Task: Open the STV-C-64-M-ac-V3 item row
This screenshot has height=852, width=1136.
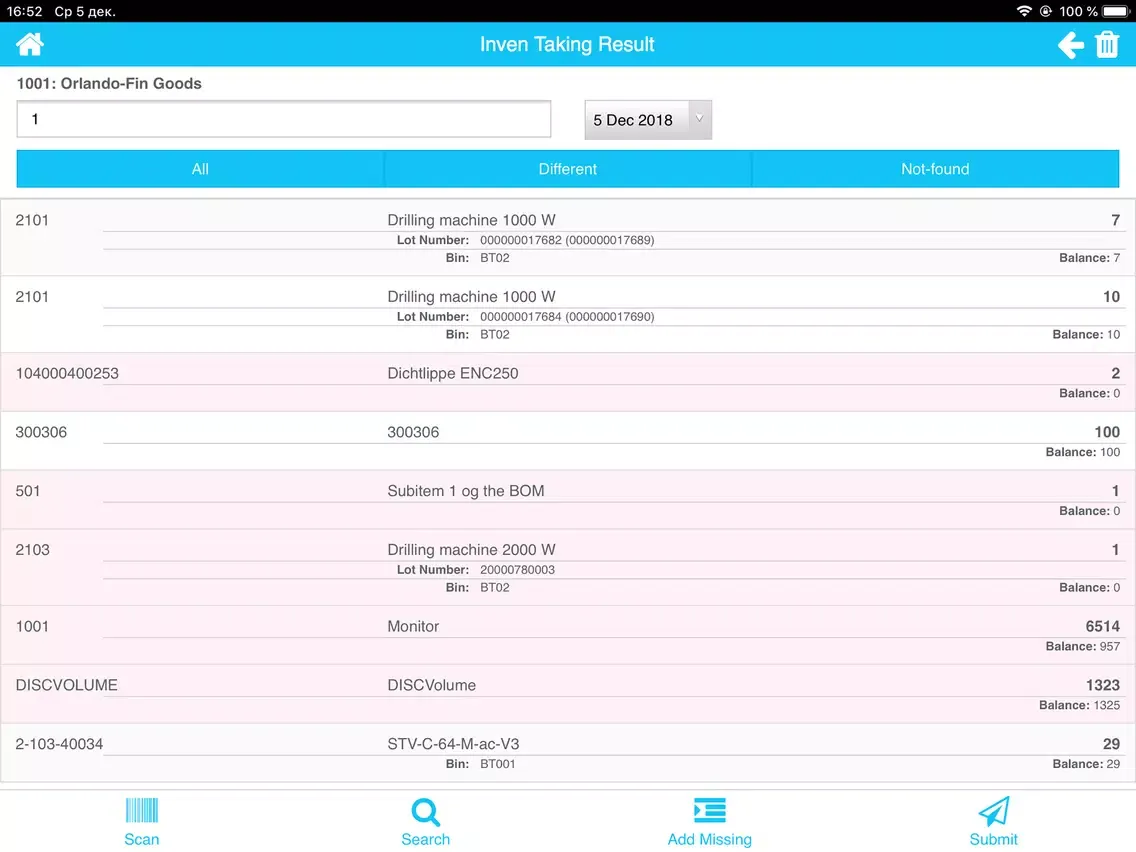Action: 567,753
